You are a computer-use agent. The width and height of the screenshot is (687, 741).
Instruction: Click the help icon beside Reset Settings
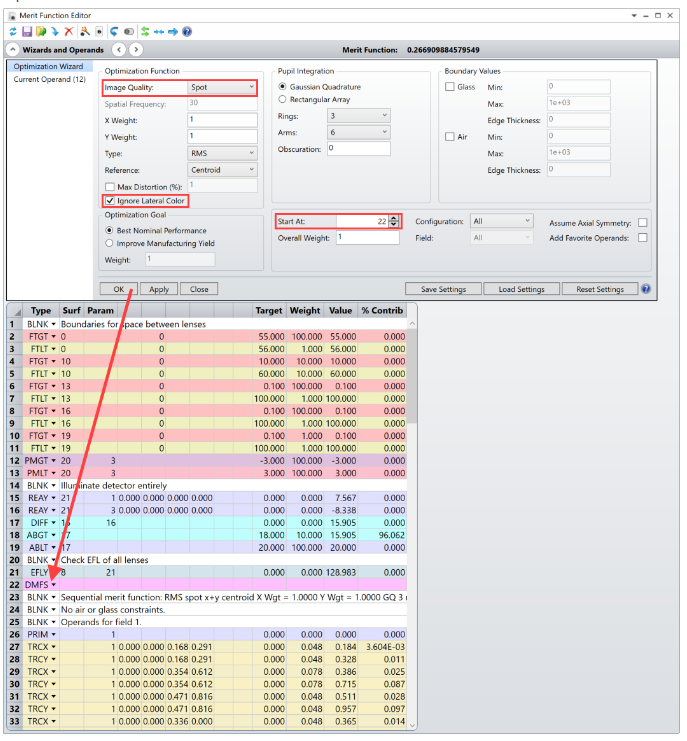(645, 289)
